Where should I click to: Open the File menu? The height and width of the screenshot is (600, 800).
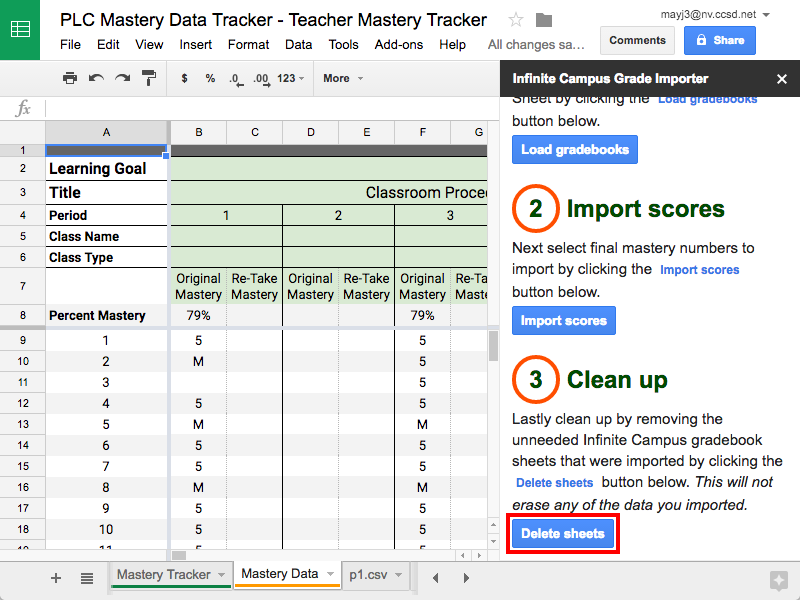coord(70,45)
